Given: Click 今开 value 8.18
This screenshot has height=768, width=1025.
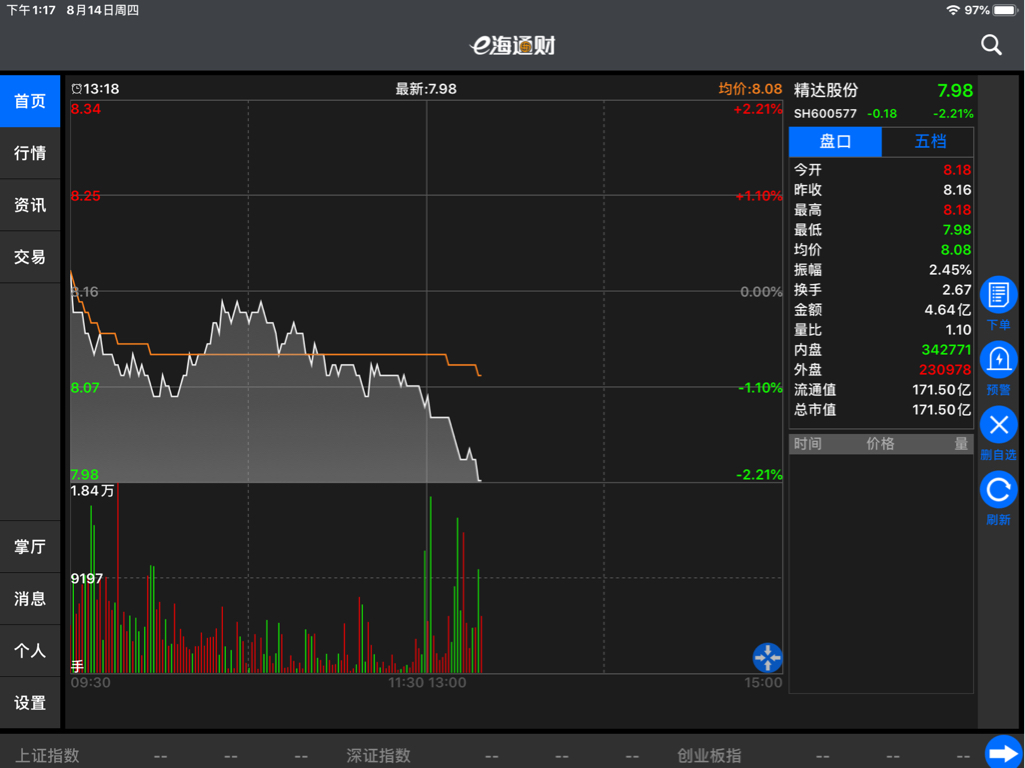Looking at the screenshot, I should coord(957,170).
